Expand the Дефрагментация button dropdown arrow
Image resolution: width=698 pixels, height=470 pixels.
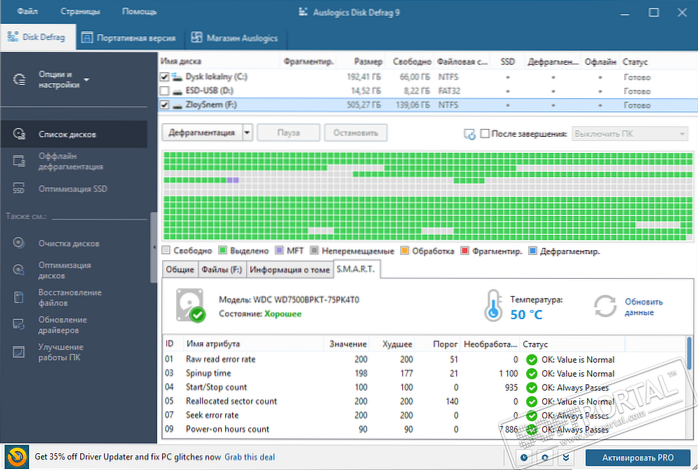246,133
